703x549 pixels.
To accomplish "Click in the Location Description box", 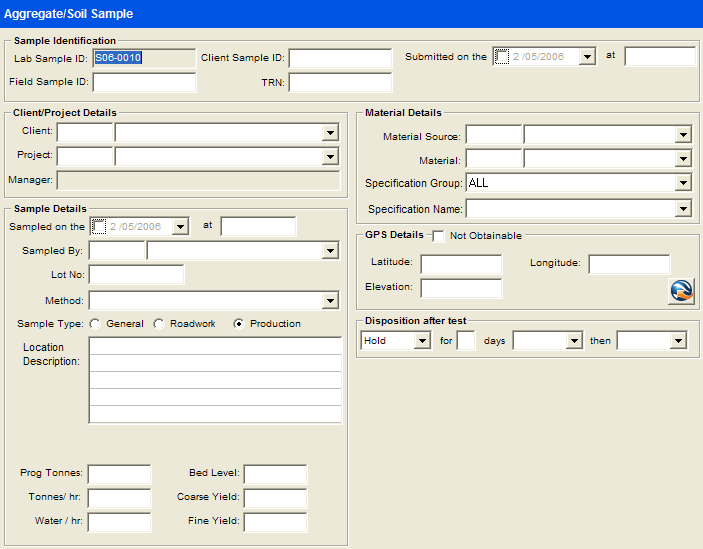I will click(x=215, y=380).
